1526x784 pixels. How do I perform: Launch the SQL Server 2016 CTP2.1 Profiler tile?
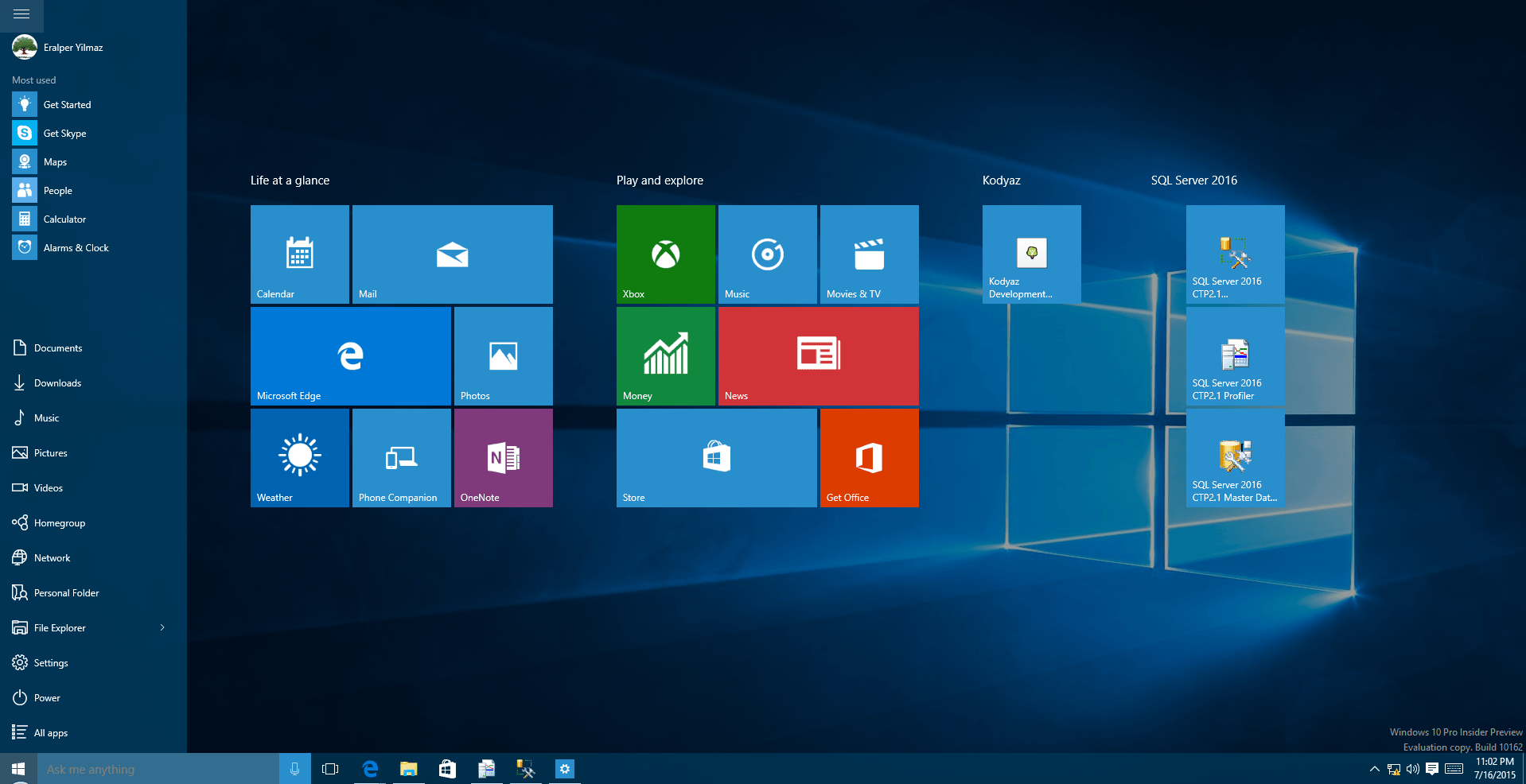coord(1235,356)
